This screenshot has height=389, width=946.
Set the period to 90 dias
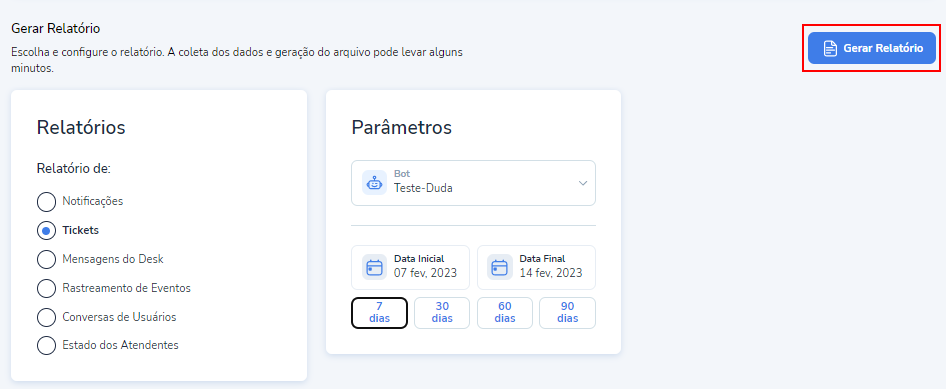[567, 312]
